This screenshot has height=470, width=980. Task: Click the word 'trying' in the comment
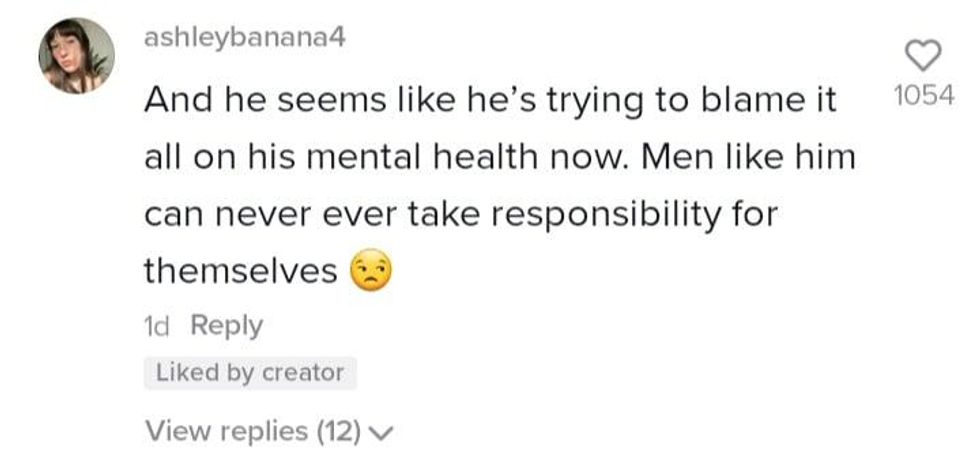(x=563, y=101)
